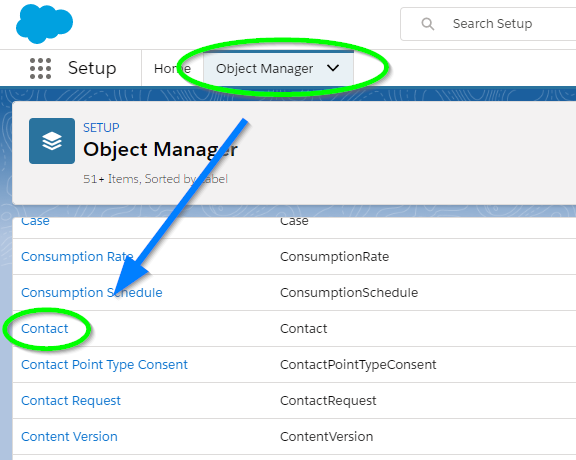Open the Content Version object
The height and width of the screenshot is (460, 576).
coord(69,436)
